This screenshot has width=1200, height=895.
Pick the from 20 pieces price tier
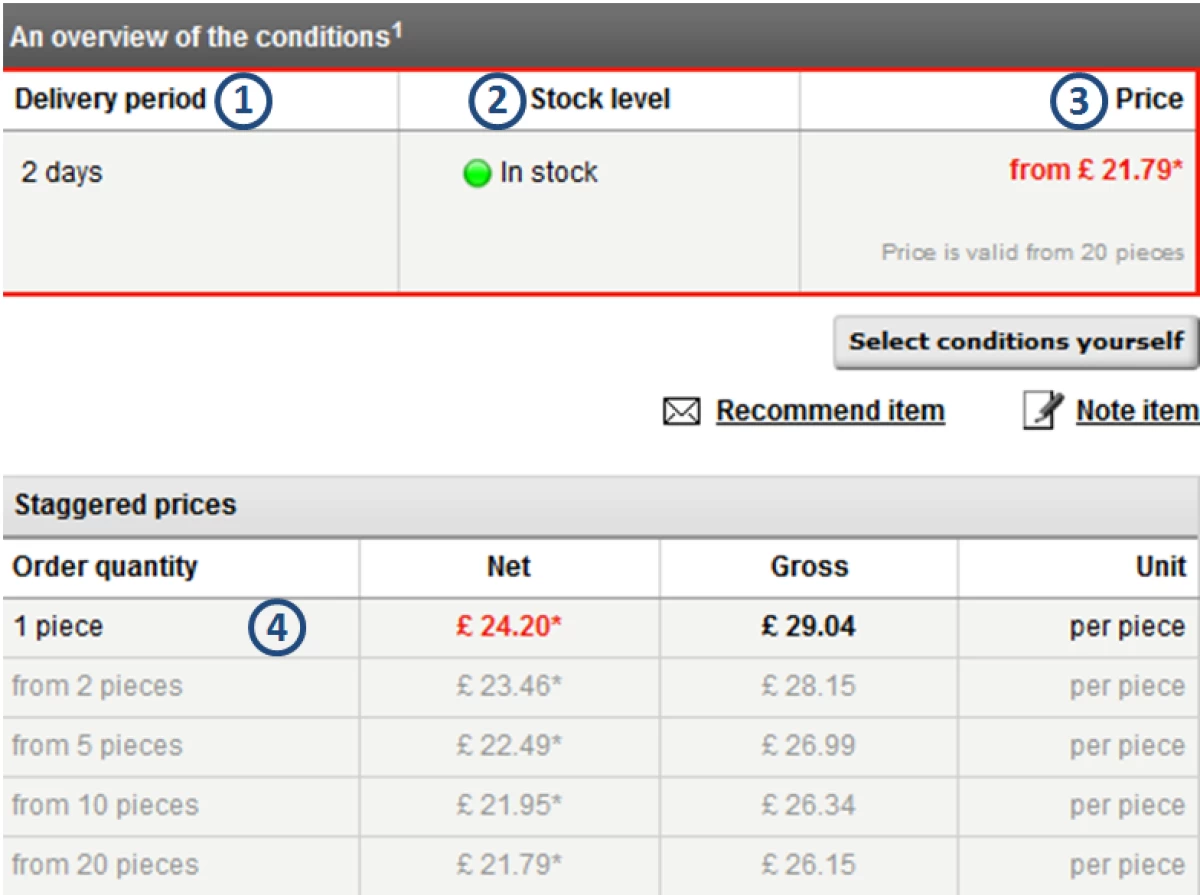pyautogui.click(x=105, y=864)
